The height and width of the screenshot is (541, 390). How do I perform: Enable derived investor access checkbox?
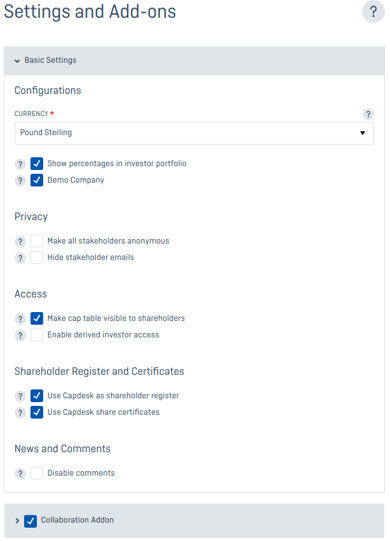(37, 335)
